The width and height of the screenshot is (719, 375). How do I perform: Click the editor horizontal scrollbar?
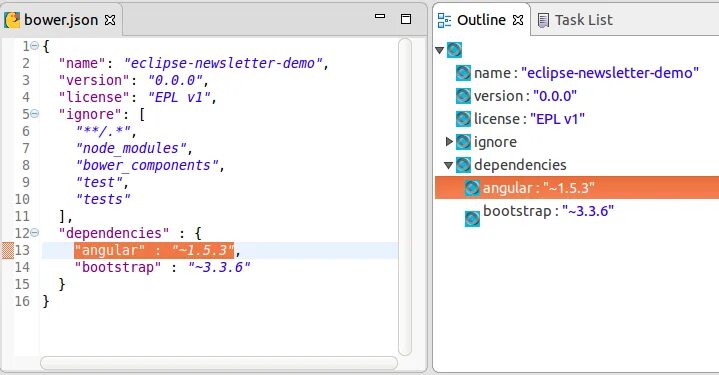click(219, 363)
